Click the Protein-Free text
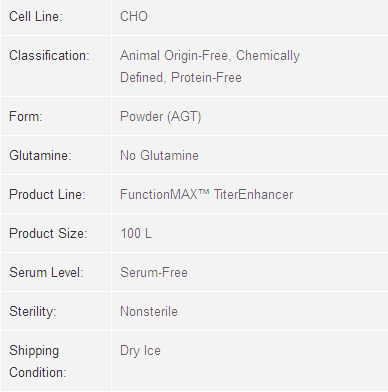The height and width of the screenshot is (392, 388). [206, 77]
